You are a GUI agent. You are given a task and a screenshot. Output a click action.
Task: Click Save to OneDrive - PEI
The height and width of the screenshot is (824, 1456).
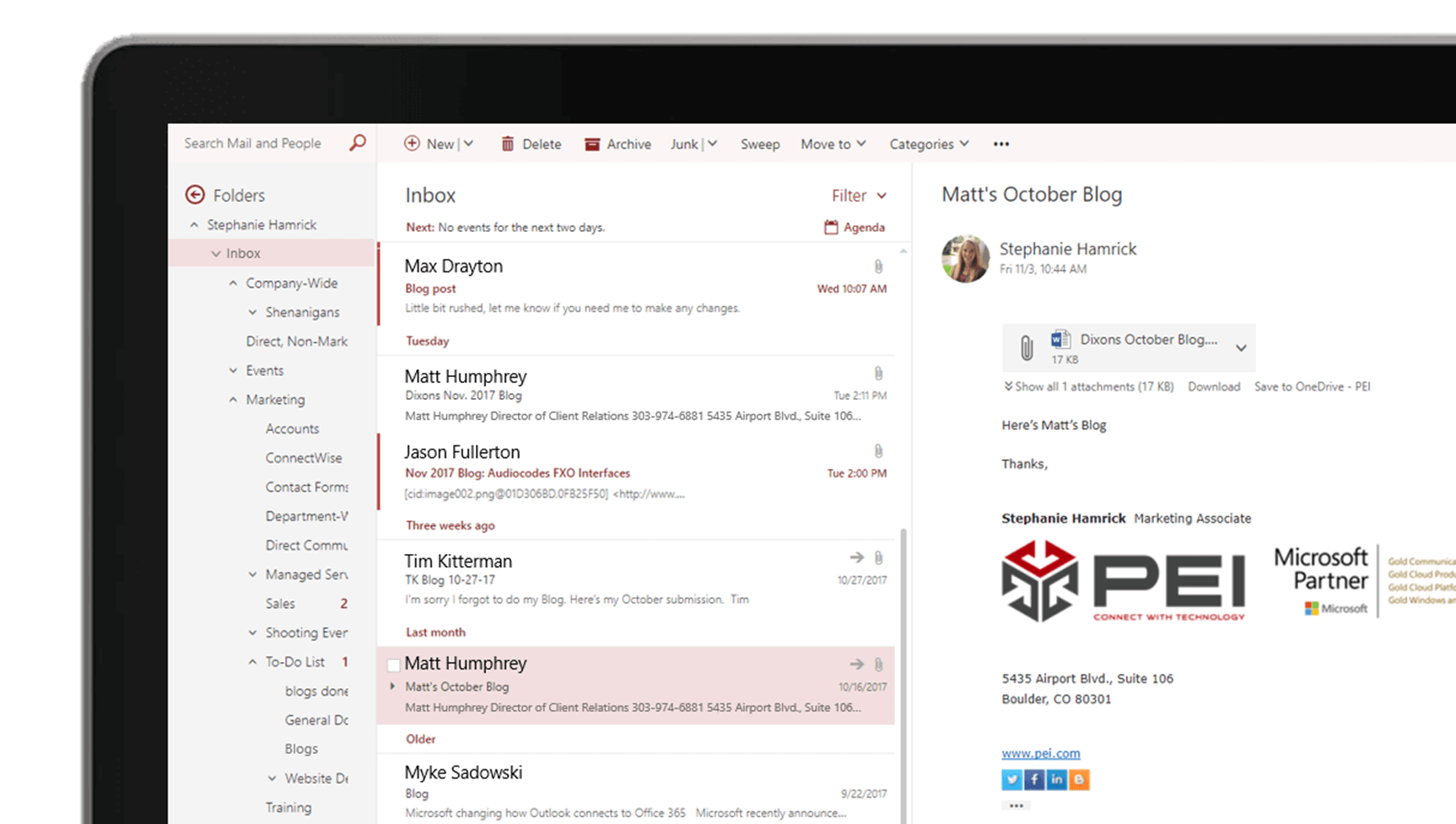pyautogui.click(x=1312, y=386)
